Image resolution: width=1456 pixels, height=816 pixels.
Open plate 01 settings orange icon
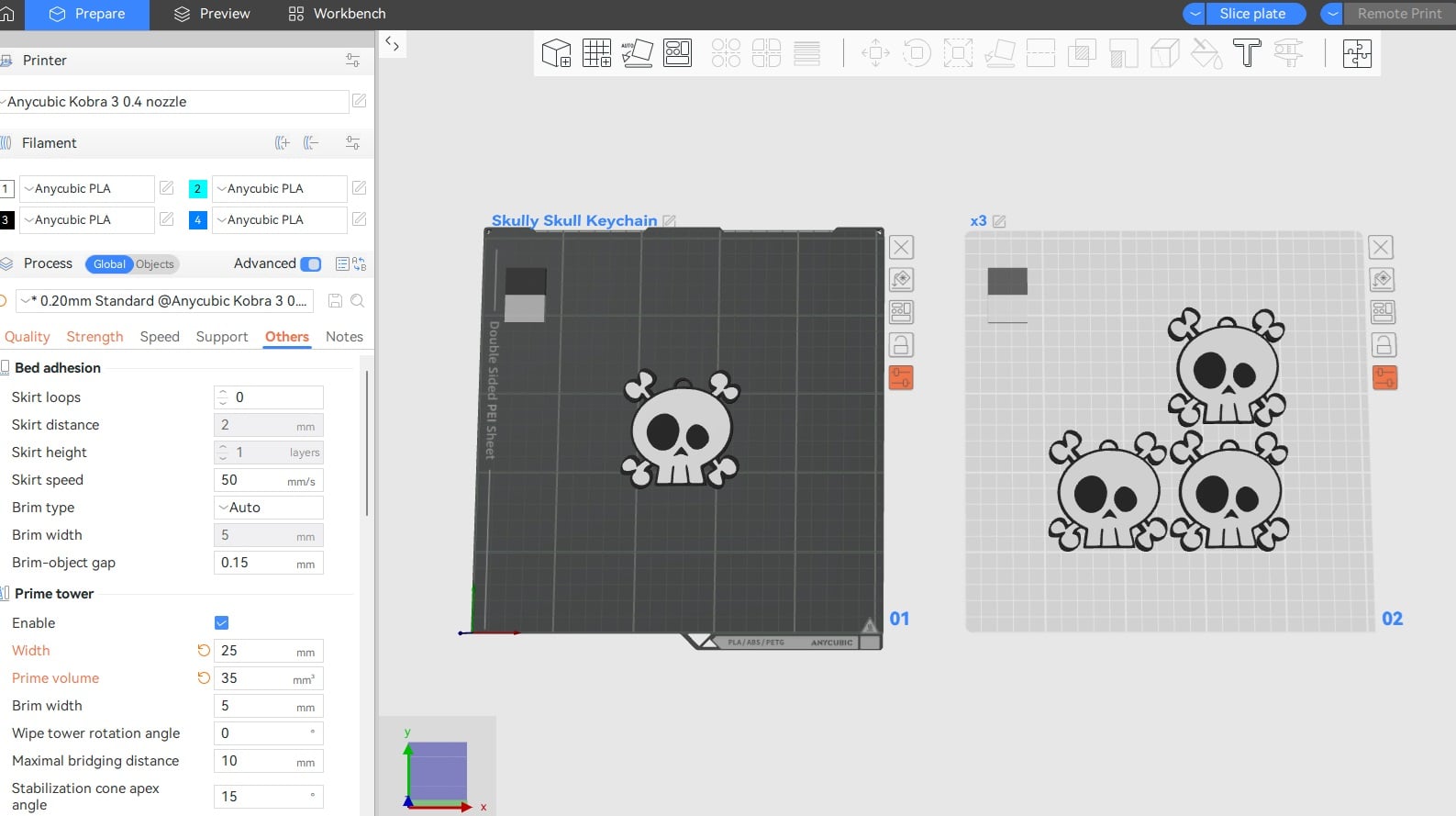point(901,377)
